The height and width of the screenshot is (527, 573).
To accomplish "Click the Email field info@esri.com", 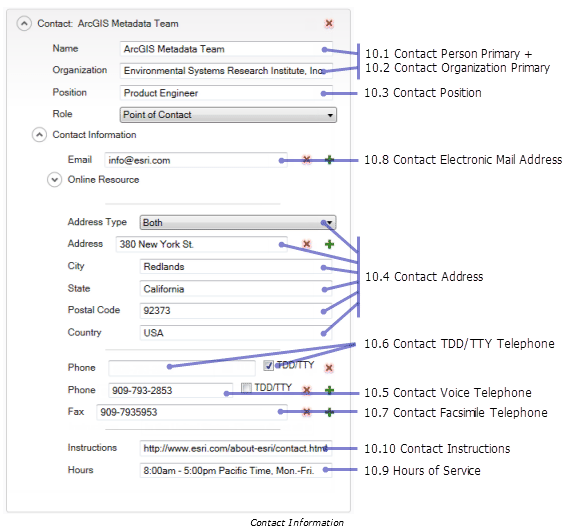I will coord(196,160).
